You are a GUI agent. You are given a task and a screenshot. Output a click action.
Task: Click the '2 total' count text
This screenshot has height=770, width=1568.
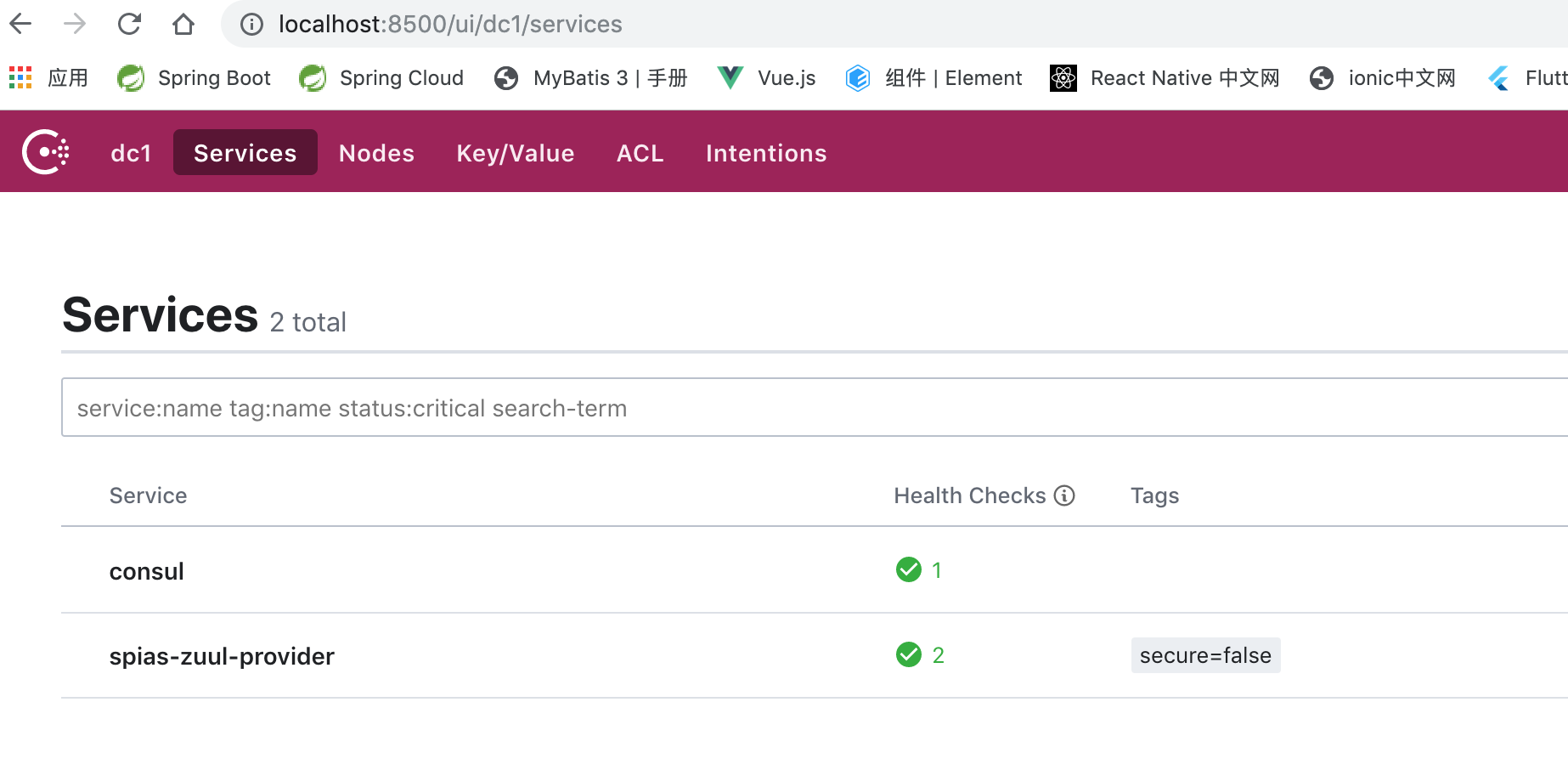pyautogui.click(x=308, y=322)
